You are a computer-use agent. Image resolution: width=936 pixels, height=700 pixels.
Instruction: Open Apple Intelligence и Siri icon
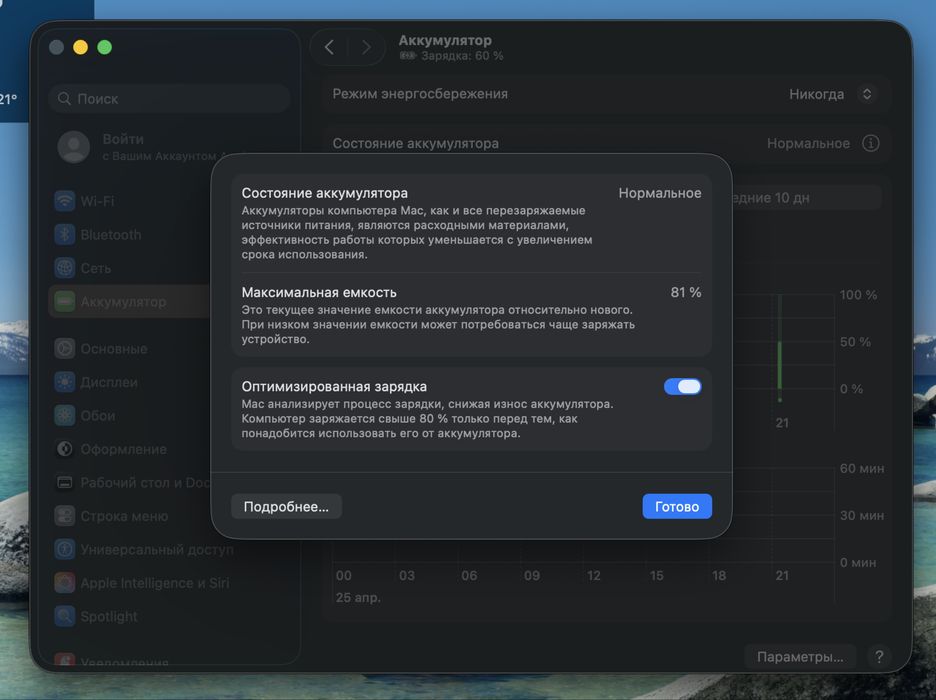(x=64, y=582)
